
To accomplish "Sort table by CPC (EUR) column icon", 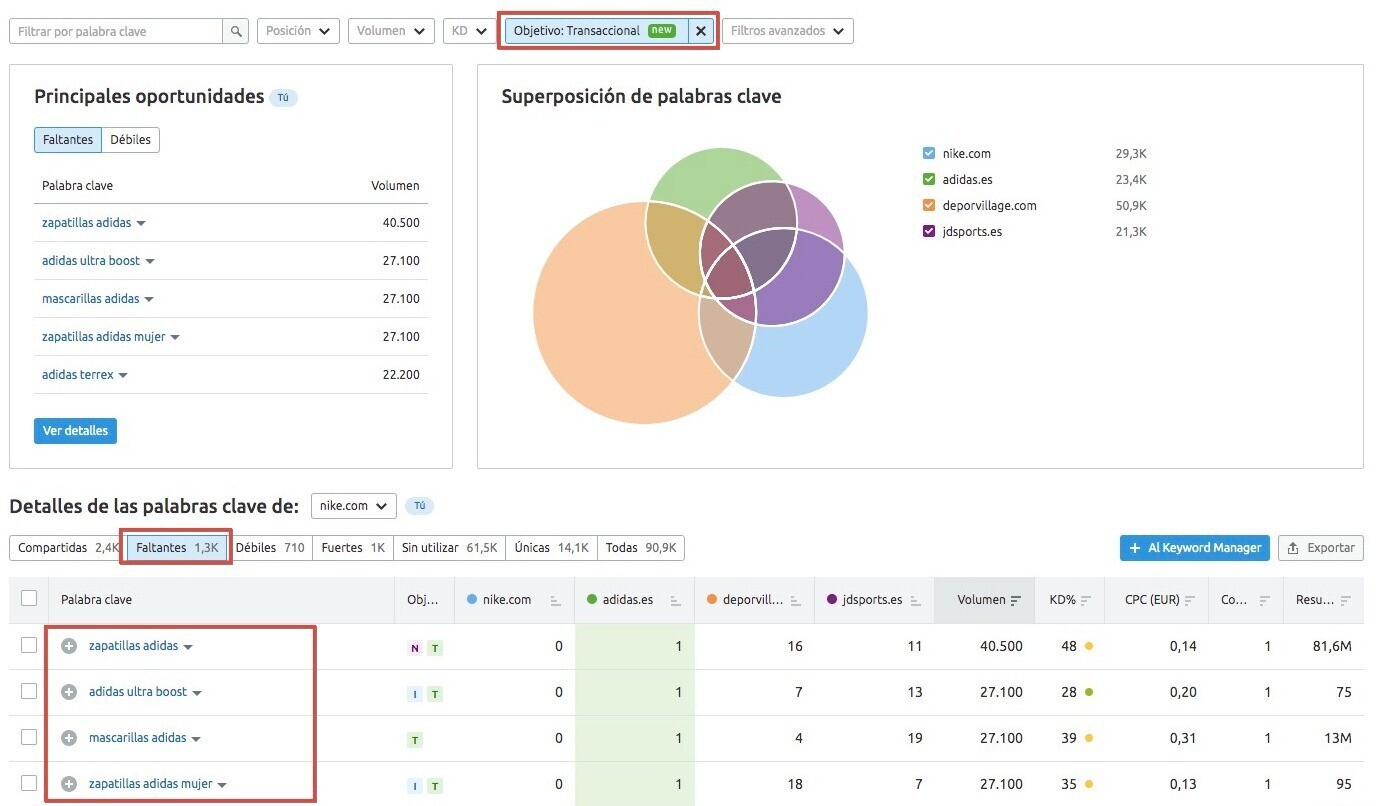I will 1189,600.
